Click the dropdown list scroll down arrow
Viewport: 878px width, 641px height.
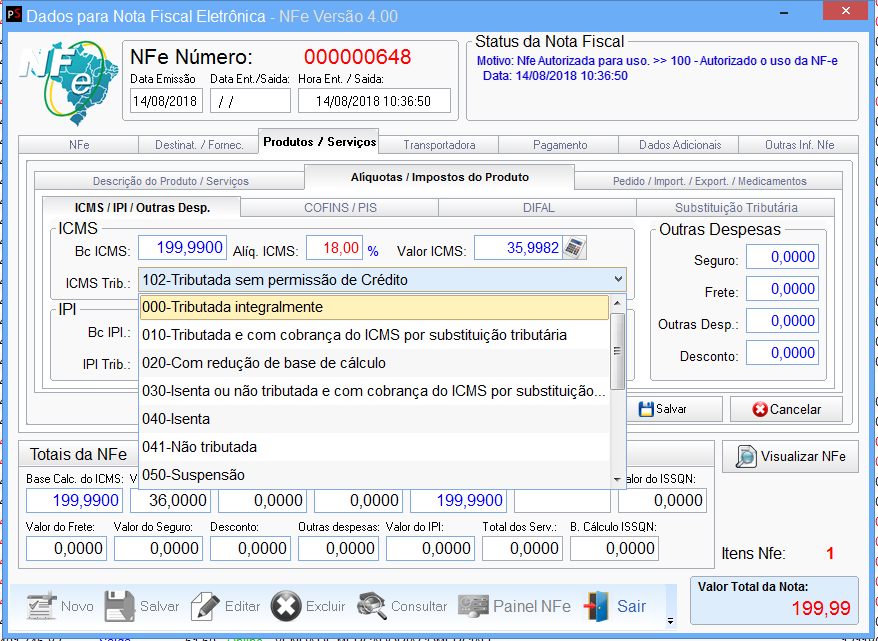(x=618, y=479)
